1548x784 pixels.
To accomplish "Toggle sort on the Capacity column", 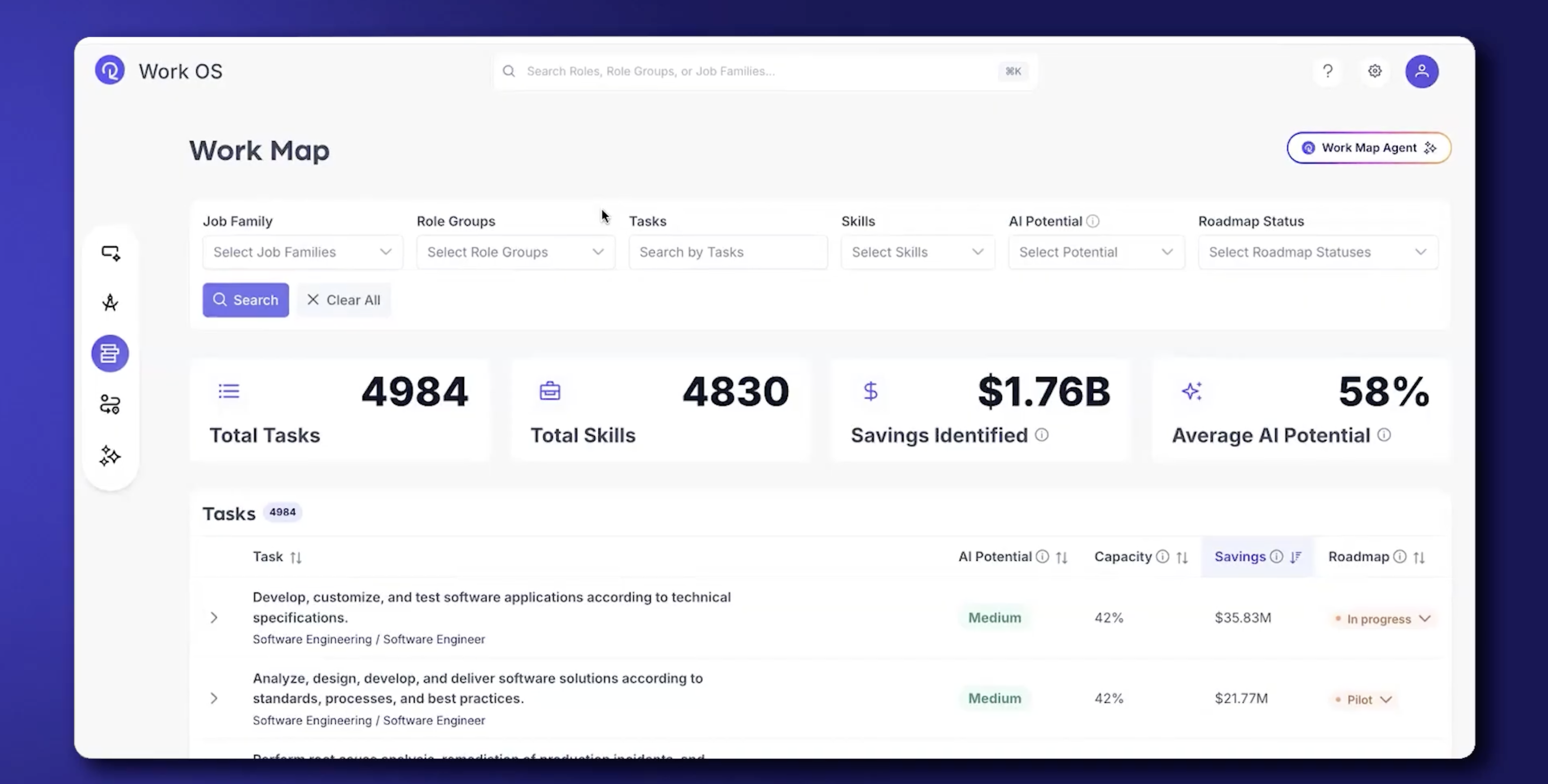I will coord(1182,557).
